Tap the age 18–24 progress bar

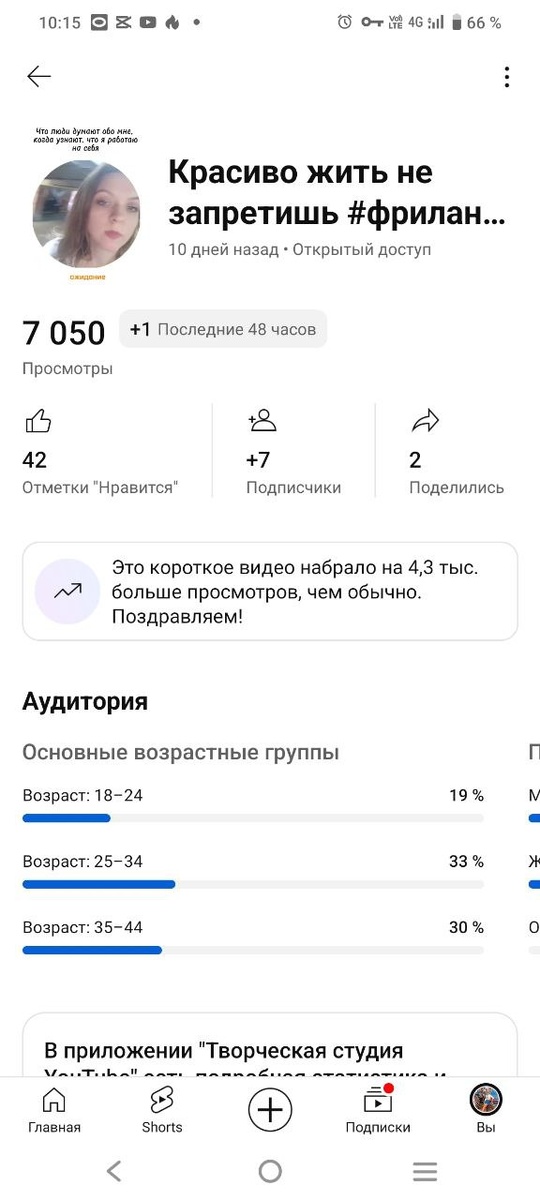tap(253, 818)
